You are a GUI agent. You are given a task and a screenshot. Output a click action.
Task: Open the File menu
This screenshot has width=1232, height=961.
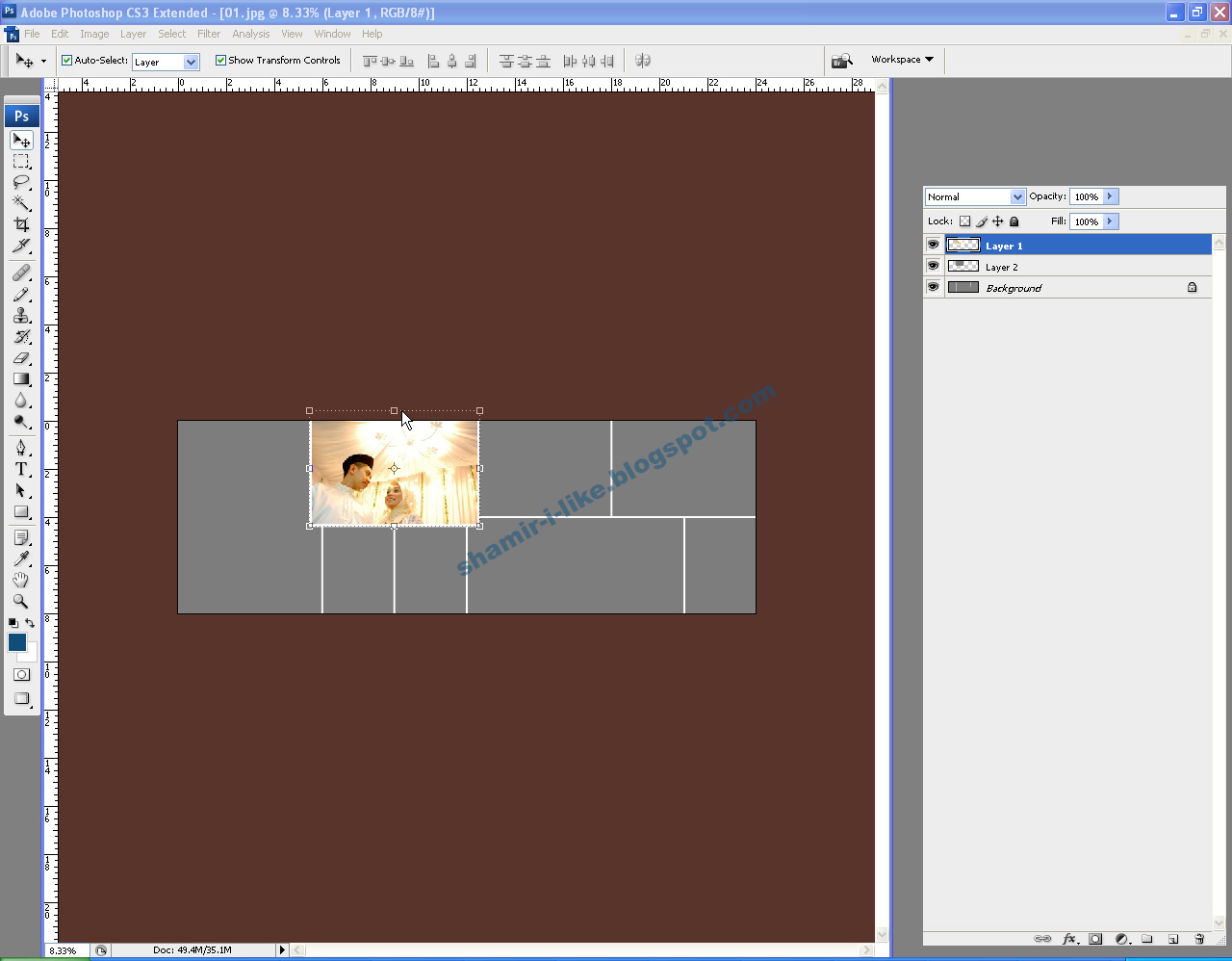coord(33,34)
